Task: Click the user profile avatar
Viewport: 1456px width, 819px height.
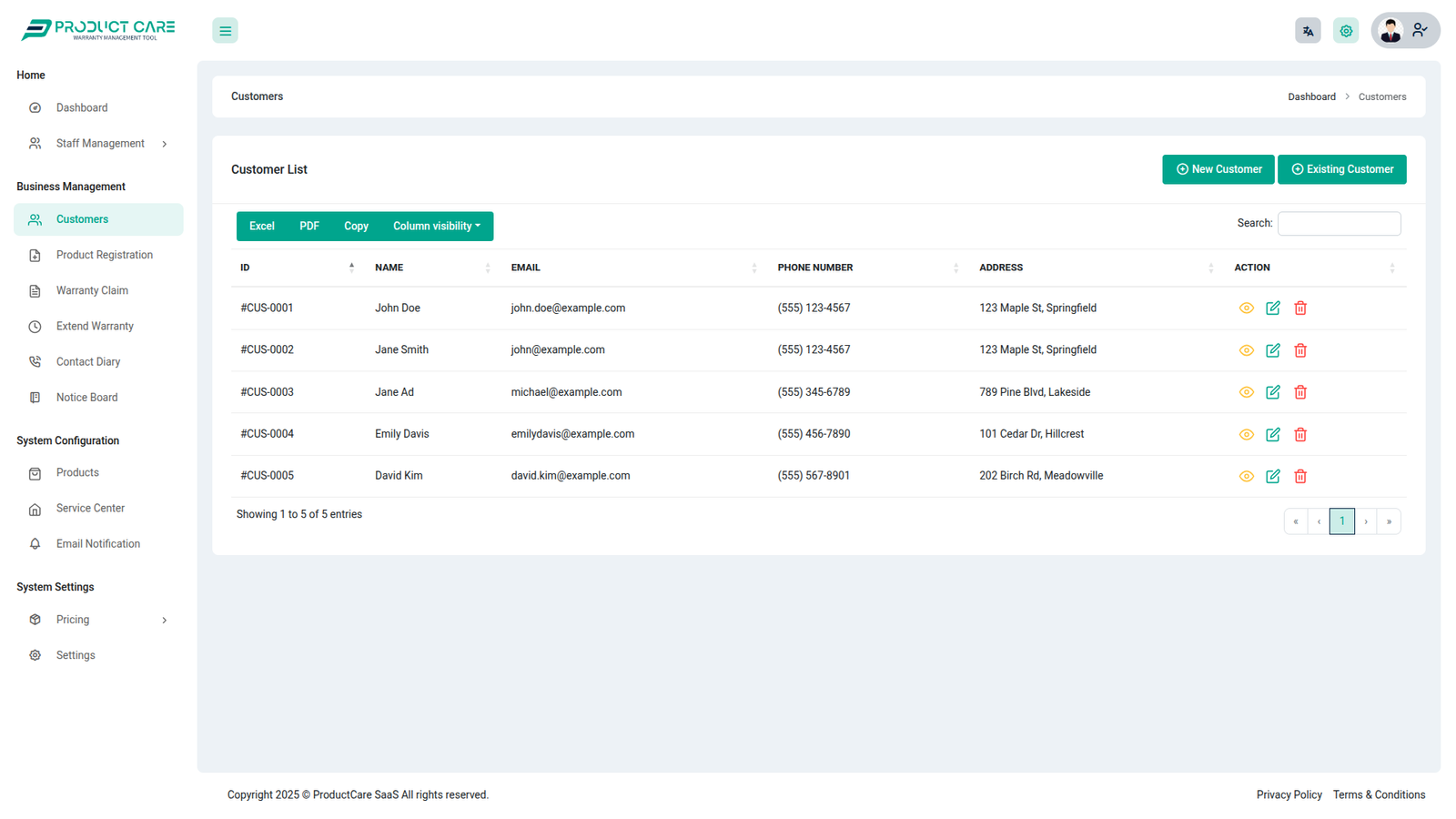Action: 1390,31
